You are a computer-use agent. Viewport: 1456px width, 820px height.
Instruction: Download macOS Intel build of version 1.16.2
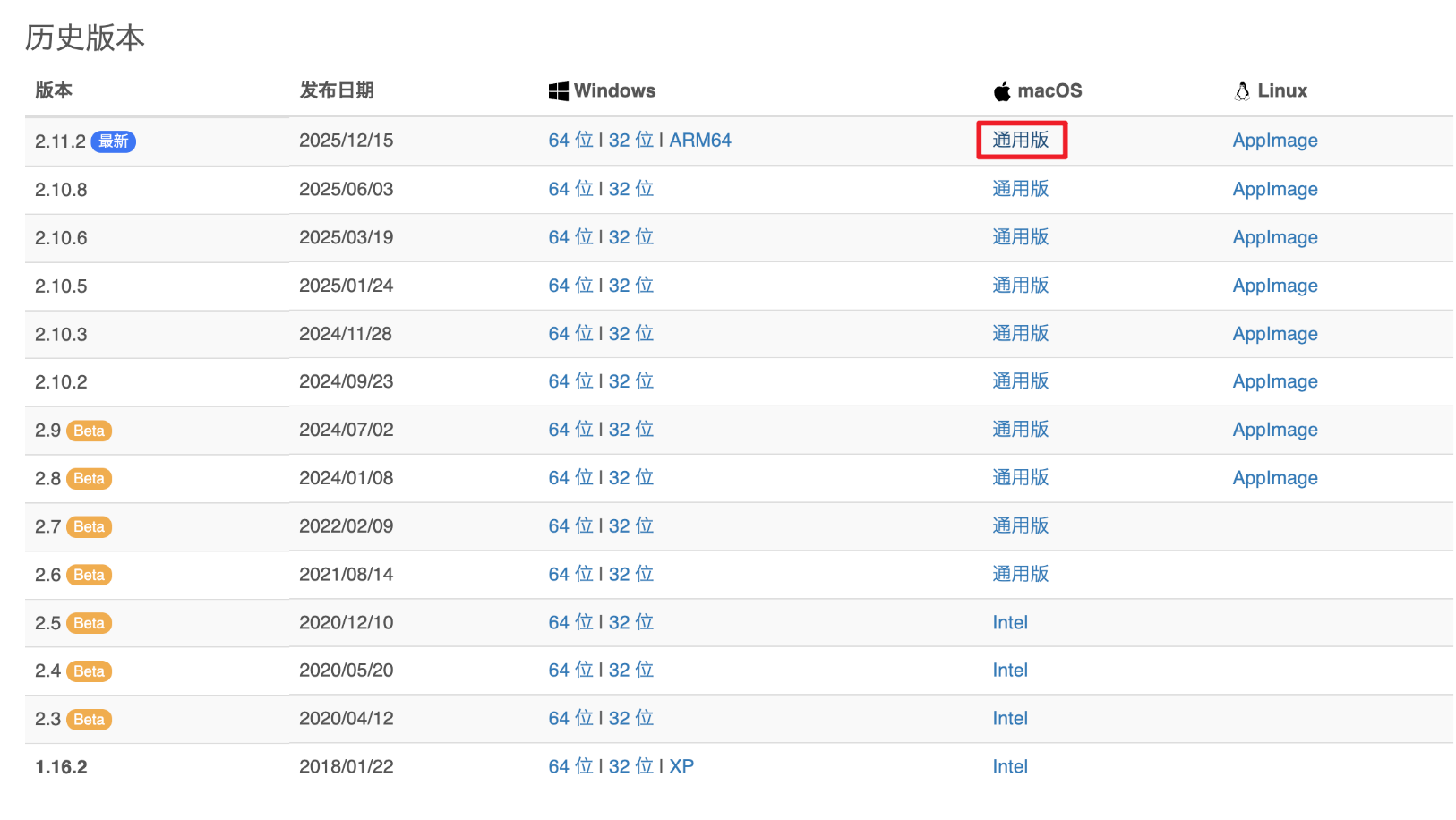click(x=1010, y=767)
